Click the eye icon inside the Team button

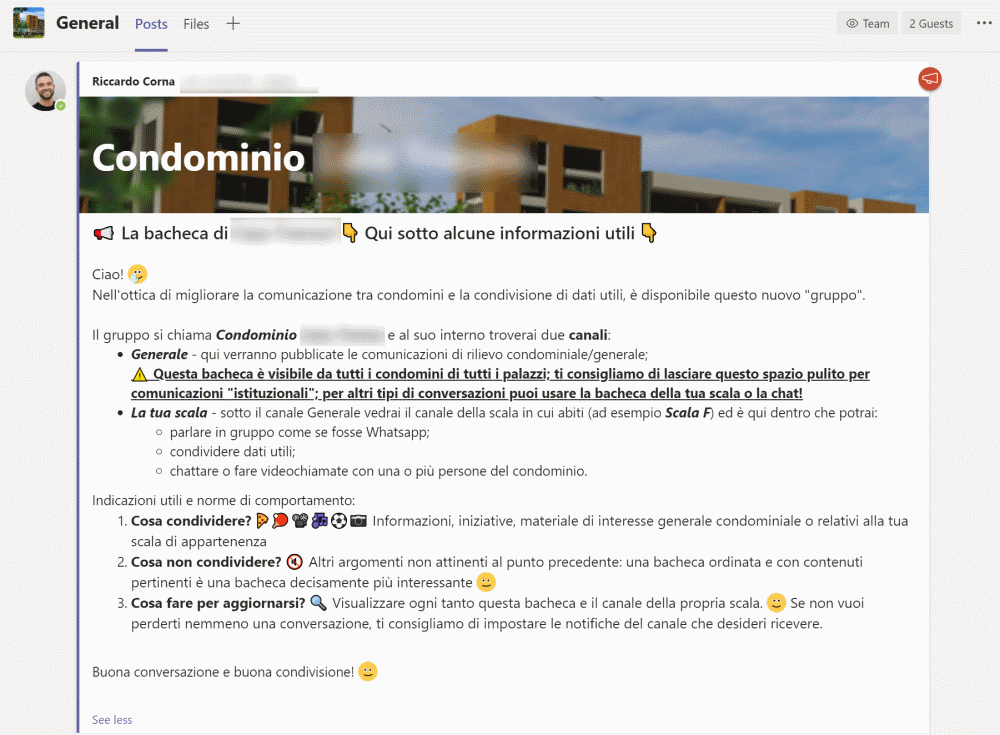852,24
